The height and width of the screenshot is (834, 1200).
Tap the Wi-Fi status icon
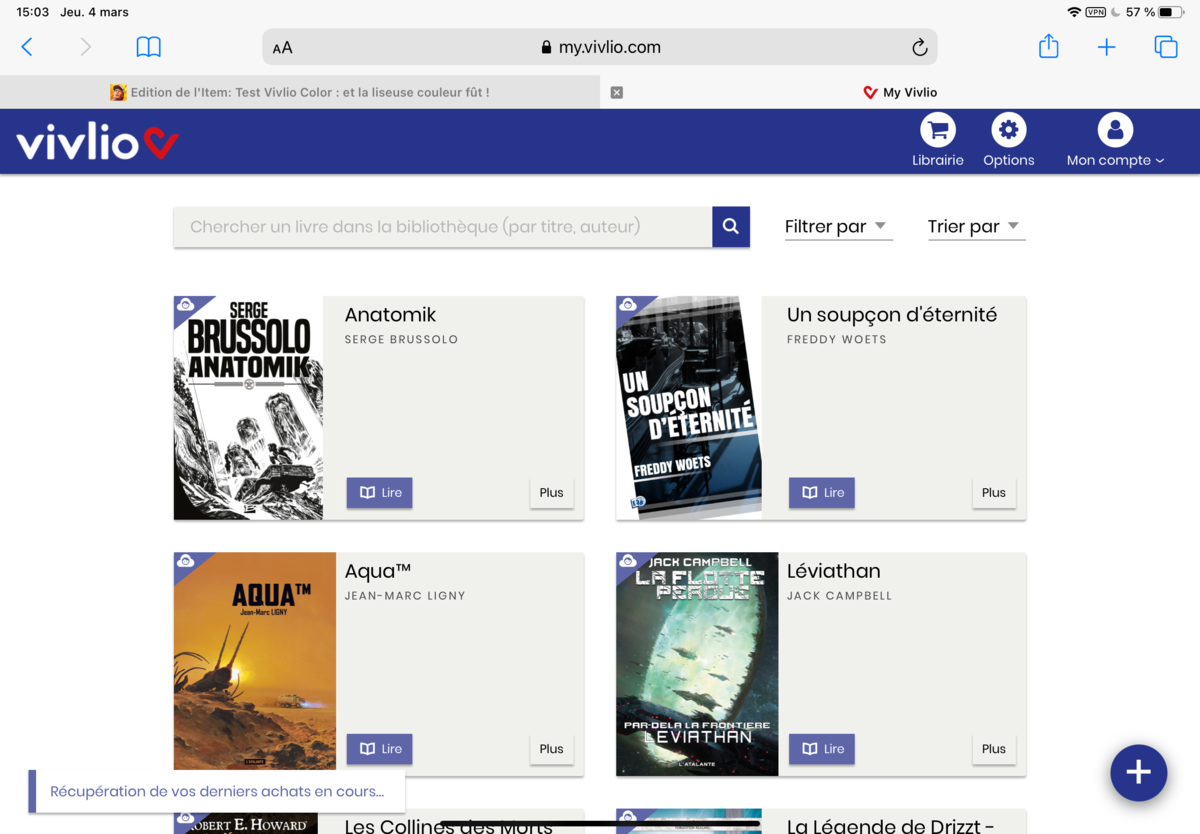(x=1074, y=12)
